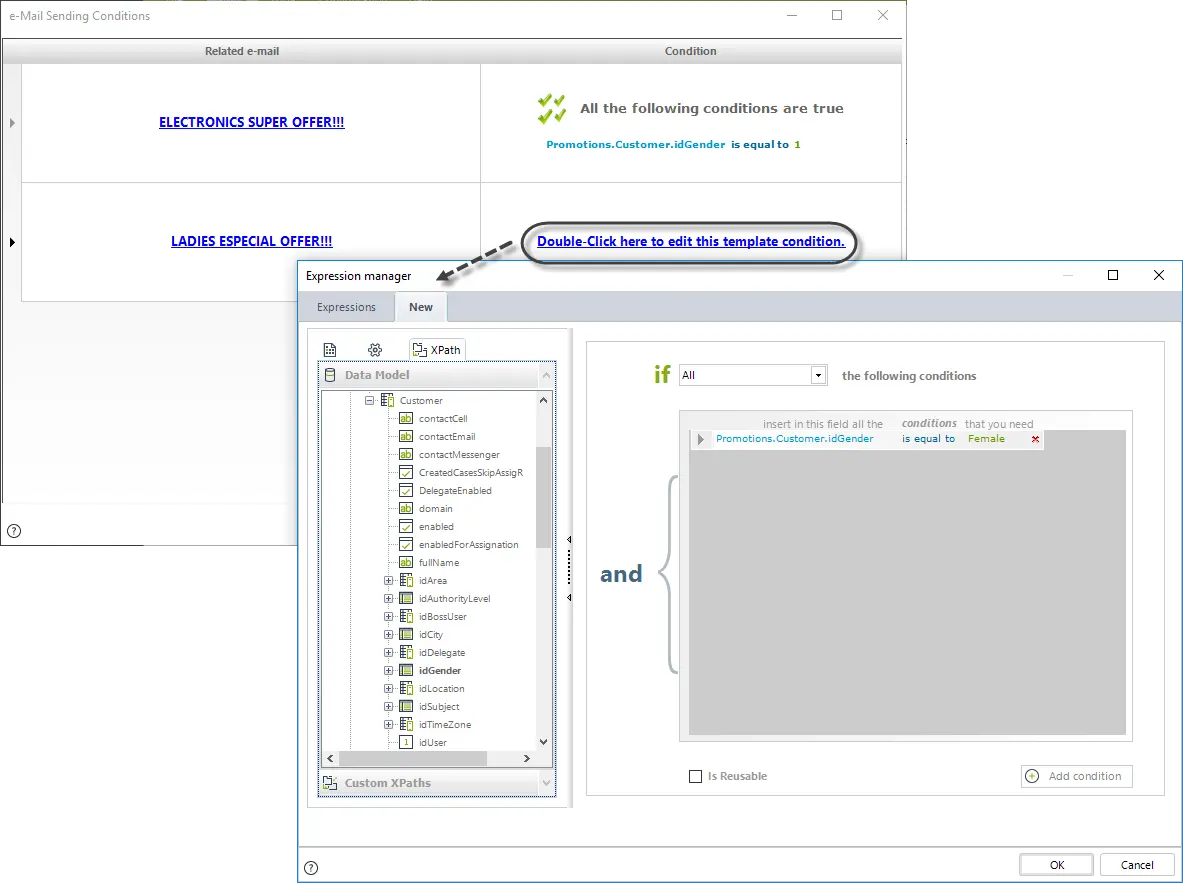Image resolution: width=1183 pixels, height=883 pixels.
Task: Click the idCity entity icon
Action: pos(406,635)
